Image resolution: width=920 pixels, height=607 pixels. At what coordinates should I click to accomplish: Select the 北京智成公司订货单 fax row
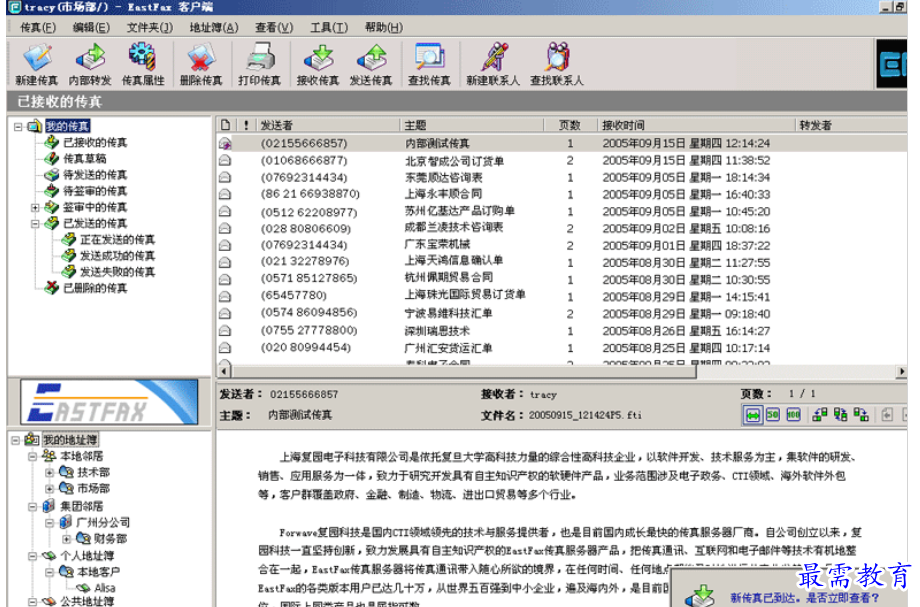click(562, 160)
